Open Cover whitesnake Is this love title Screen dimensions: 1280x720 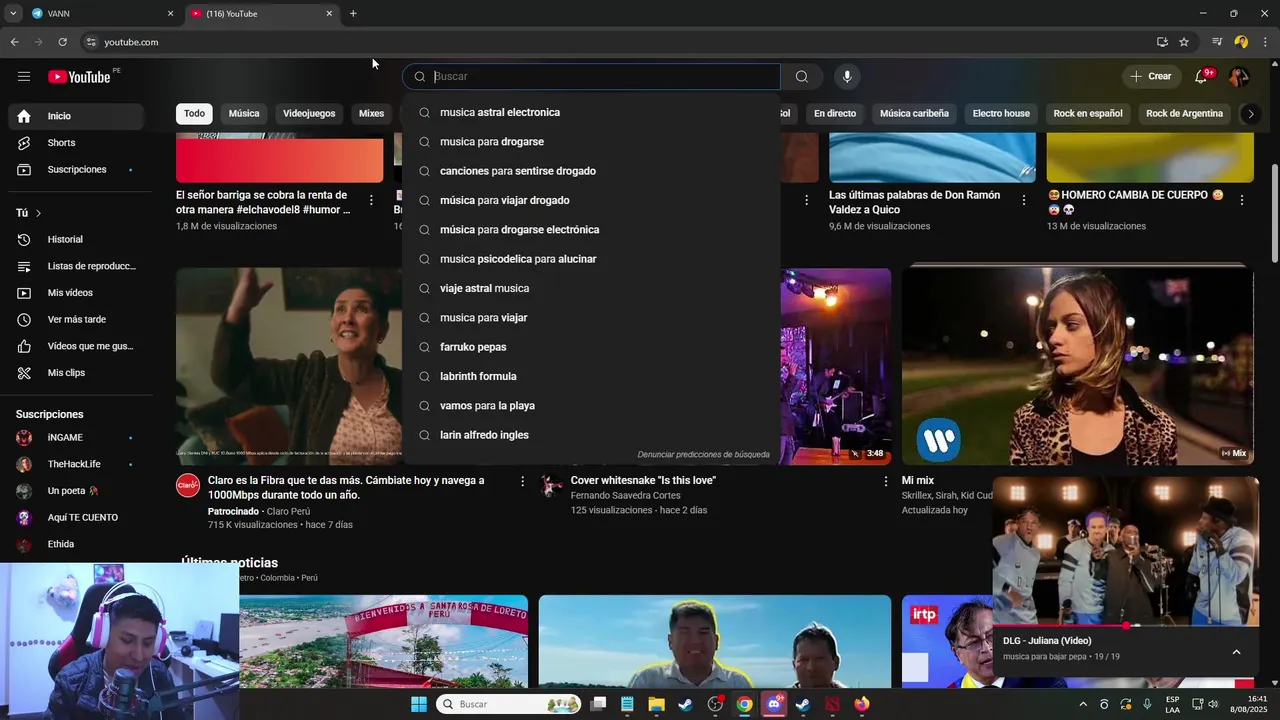coord(643,481)
